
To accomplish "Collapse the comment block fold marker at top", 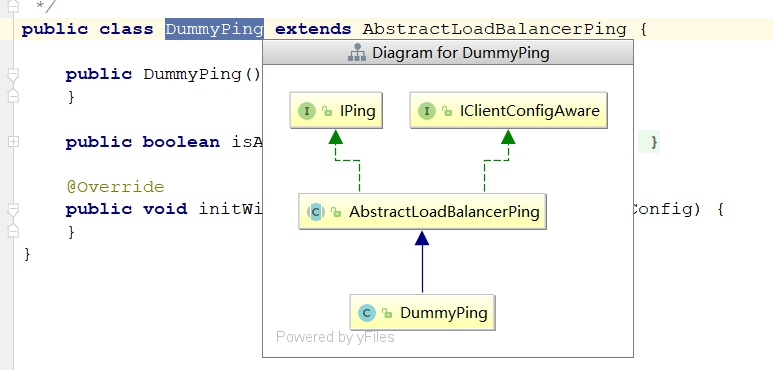I will pyautogui.click(x=13, y=6).
